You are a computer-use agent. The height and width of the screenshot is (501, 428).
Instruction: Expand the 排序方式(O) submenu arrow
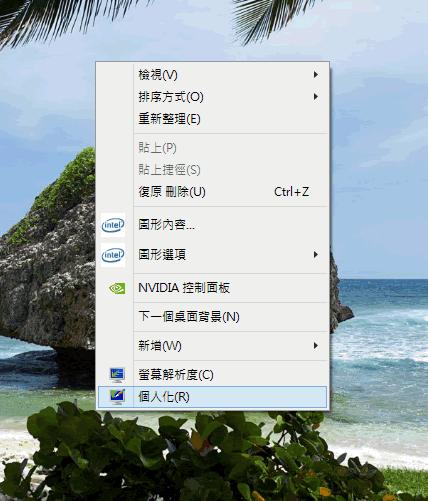tap(315, 97)
